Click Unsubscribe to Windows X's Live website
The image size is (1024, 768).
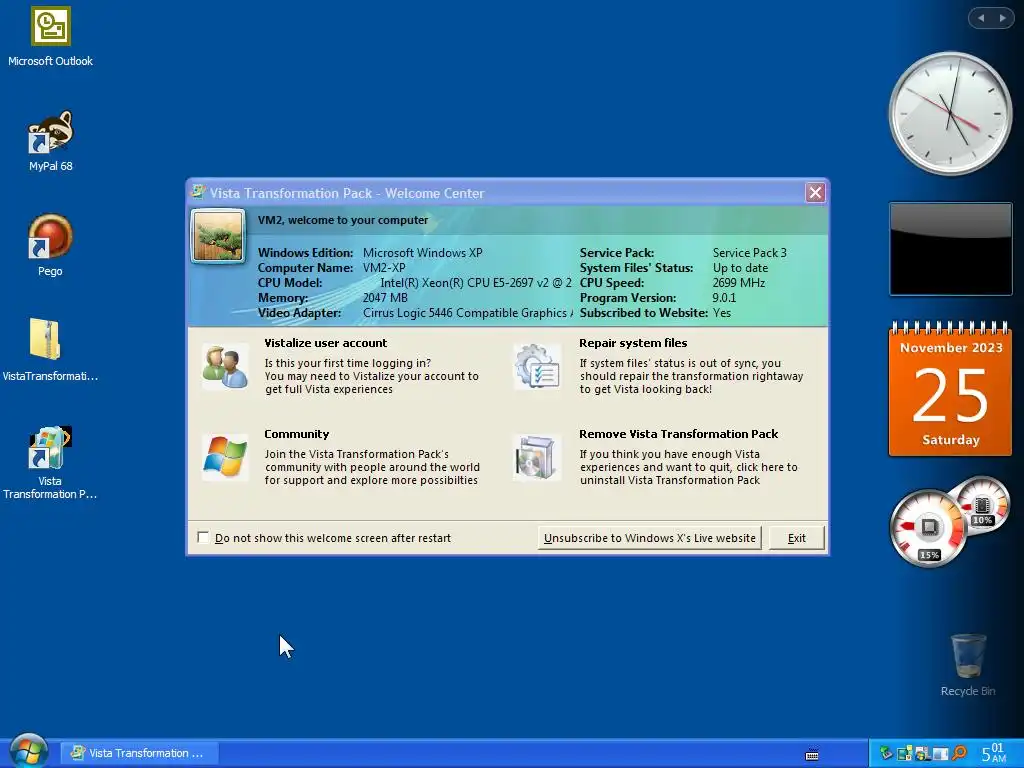649,538
